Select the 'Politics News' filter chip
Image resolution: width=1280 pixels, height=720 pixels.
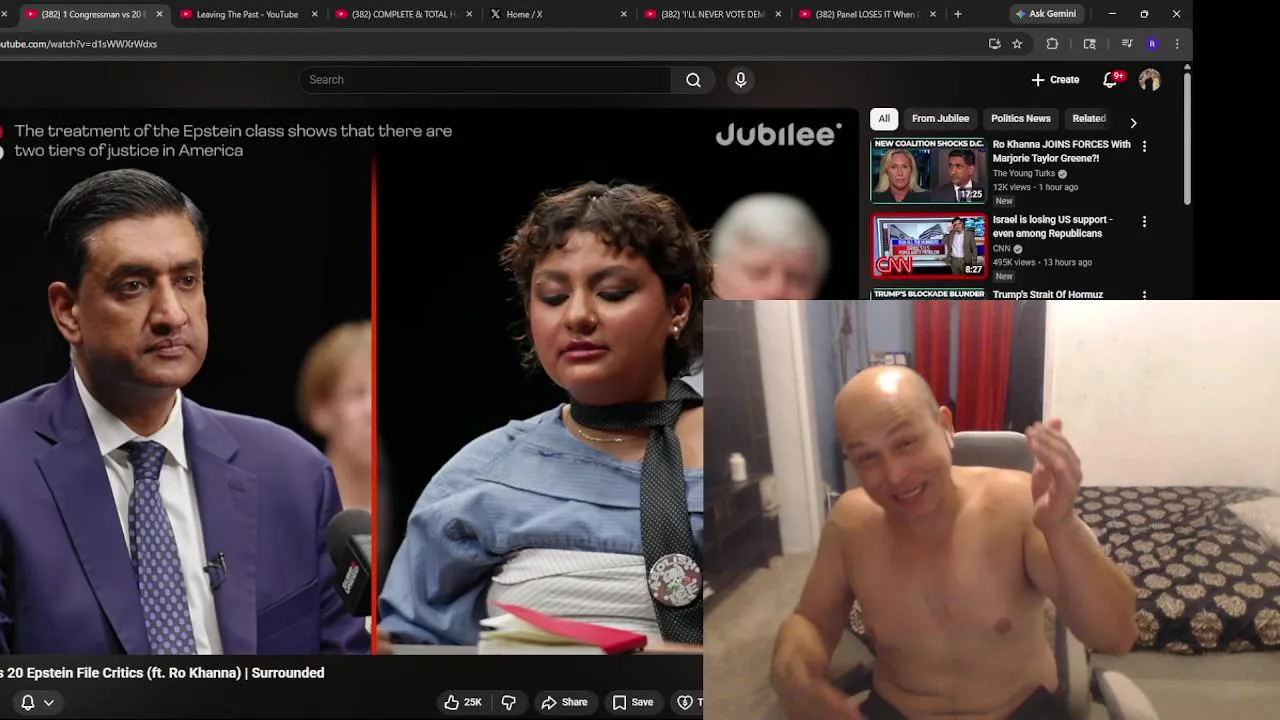pyautogui.click(x=1020, y=118)
